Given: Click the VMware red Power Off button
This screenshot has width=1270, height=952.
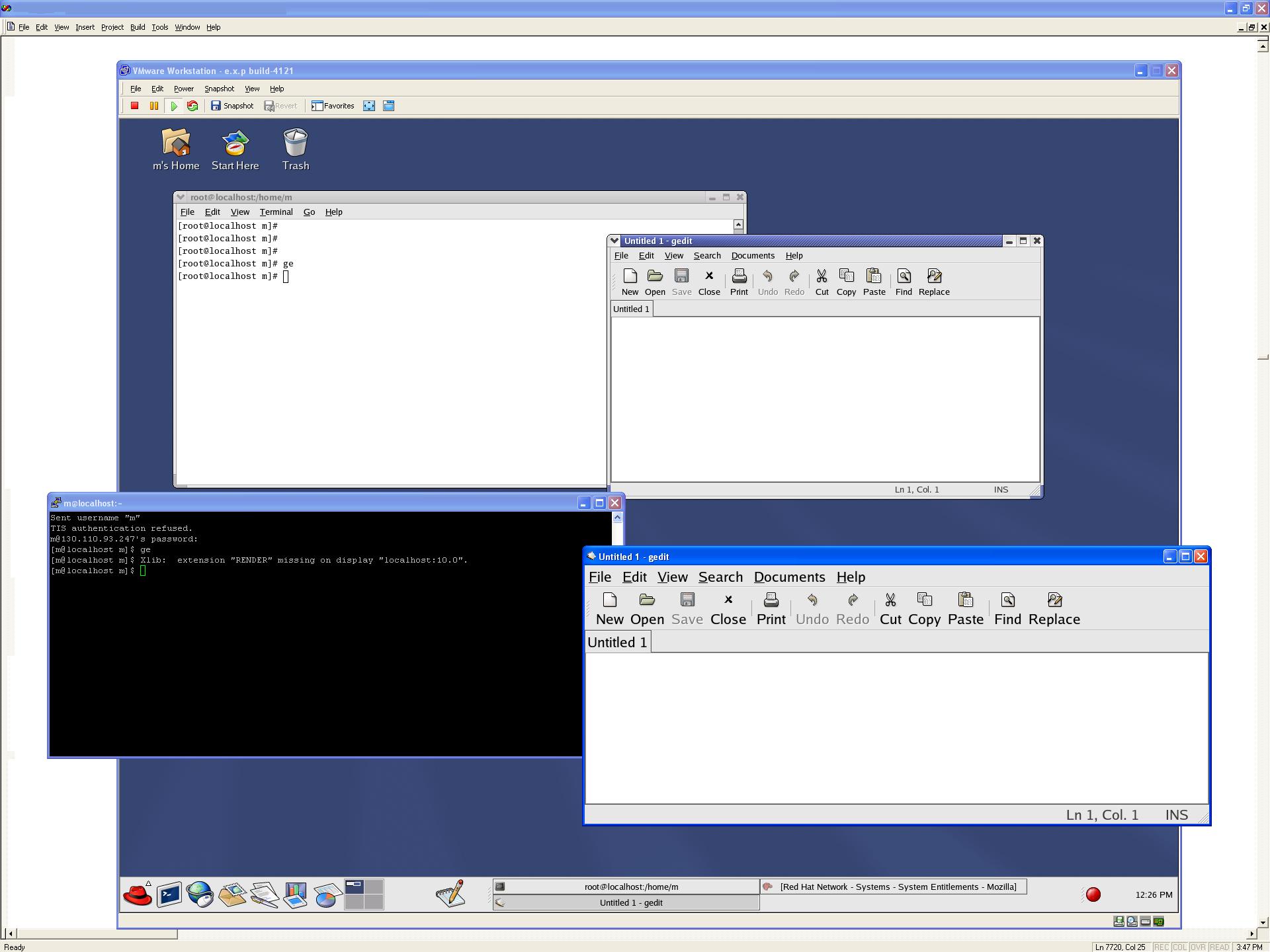Looking at the screenshot, I should [x=134, y=106].
